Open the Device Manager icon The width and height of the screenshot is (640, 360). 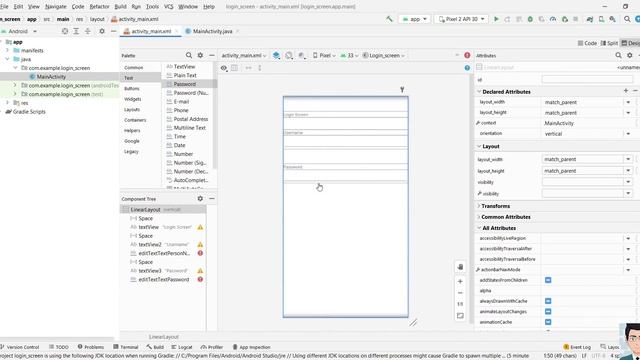click(x=601, y=19)
